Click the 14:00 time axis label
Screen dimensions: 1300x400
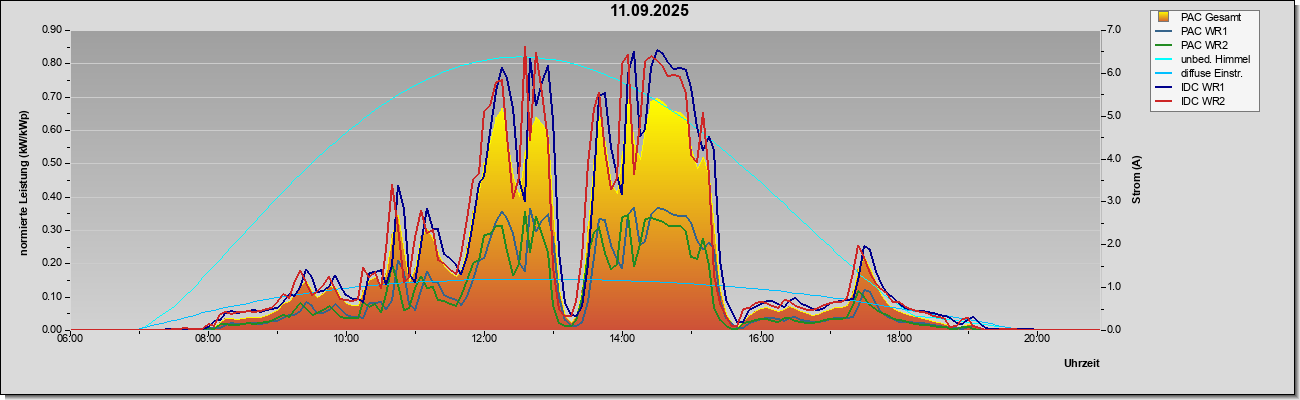coord(622,338)
